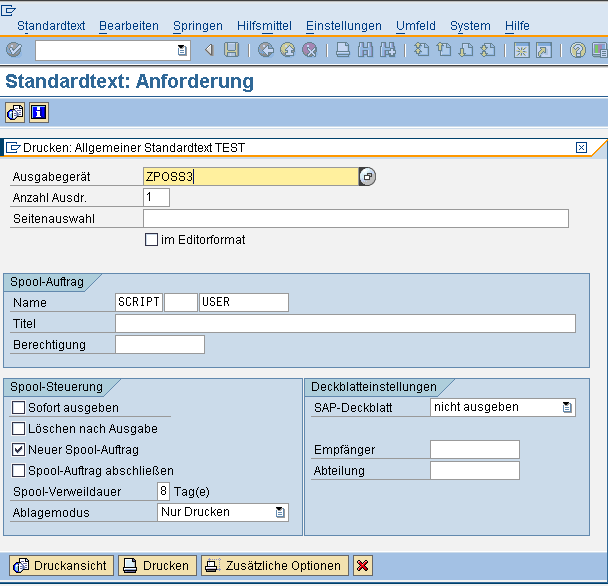Click the Druckansicht button
The width and height of the screenshot is (608, 586).
[60, 566]
